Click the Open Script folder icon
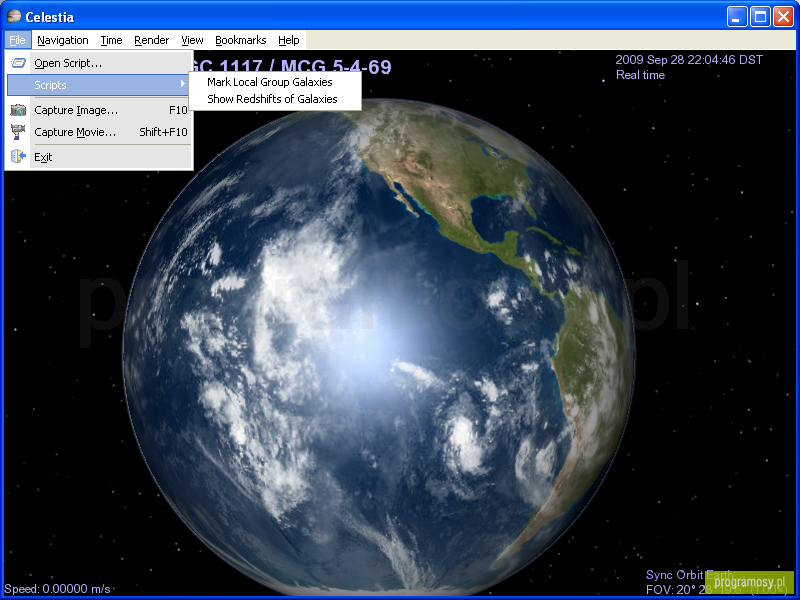800x600 pixels. click(x=18, y=63)
